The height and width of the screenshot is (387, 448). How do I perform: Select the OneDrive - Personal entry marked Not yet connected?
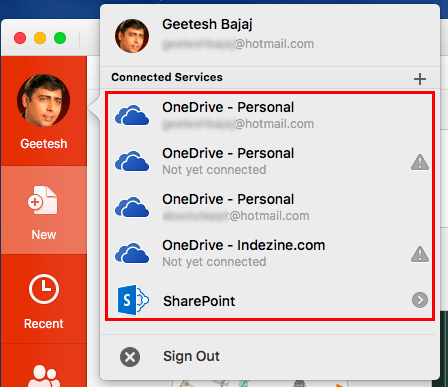point(270,161)
